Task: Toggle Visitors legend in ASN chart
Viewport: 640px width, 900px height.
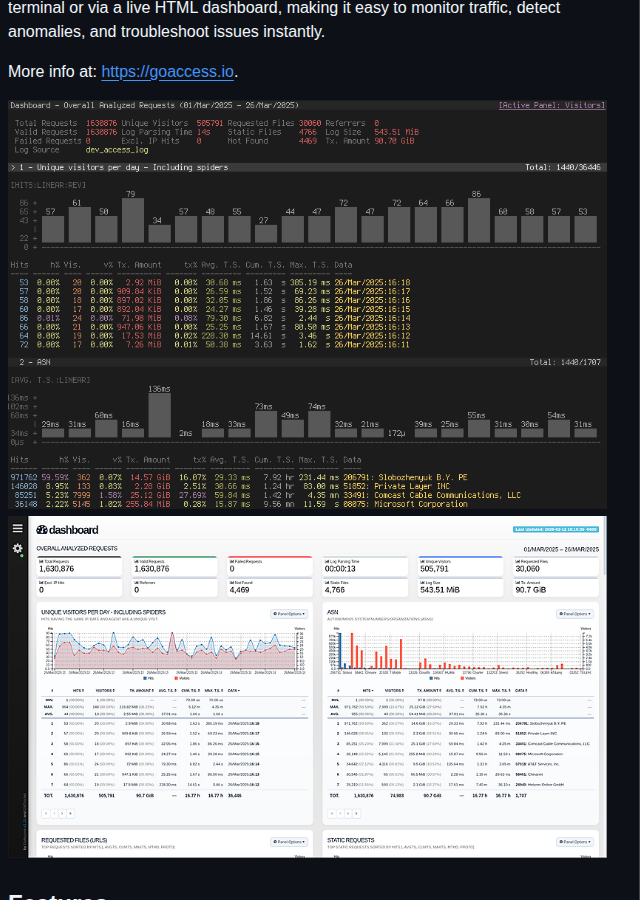Action: click(x=467, y=678)
